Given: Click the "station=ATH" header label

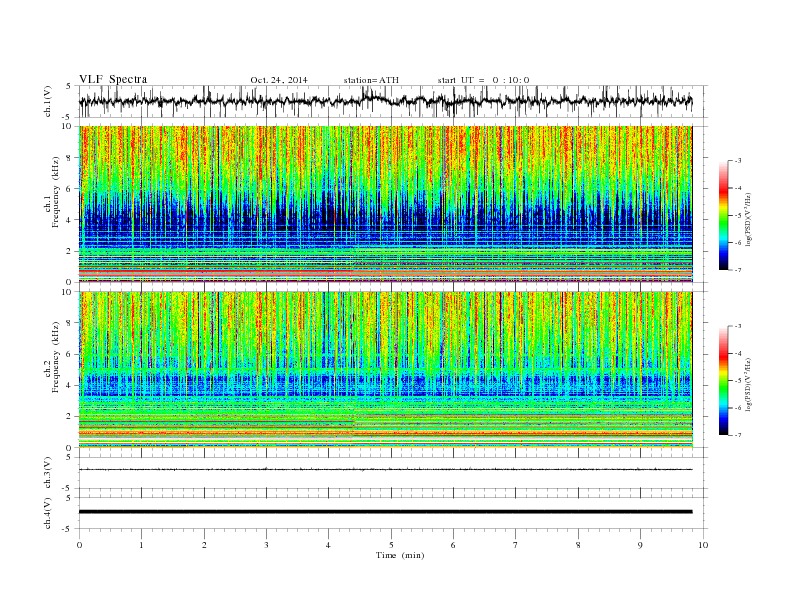Looking at the screenshot, I should click(x=371, y=80).
